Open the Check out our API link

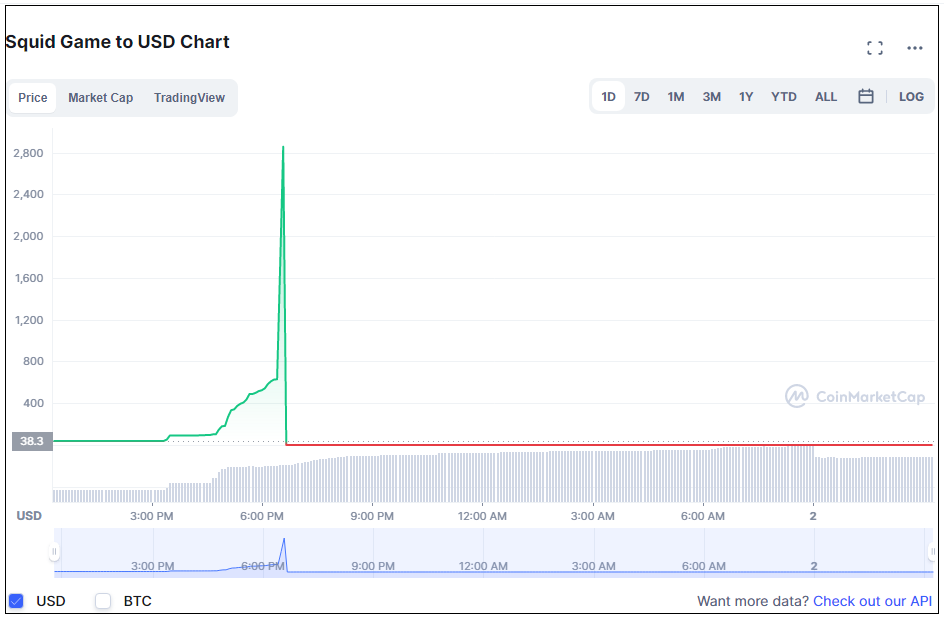(x=872, y=601)
